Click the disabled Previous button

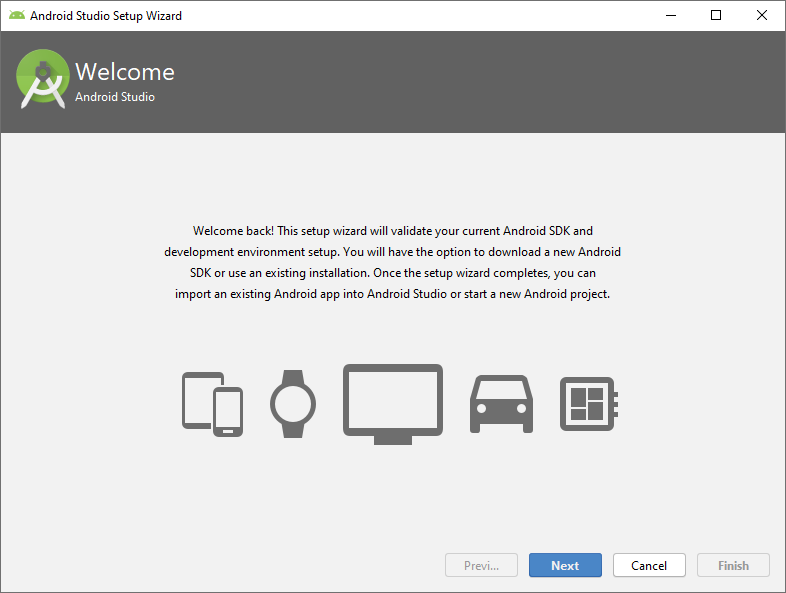pos(481,565)
